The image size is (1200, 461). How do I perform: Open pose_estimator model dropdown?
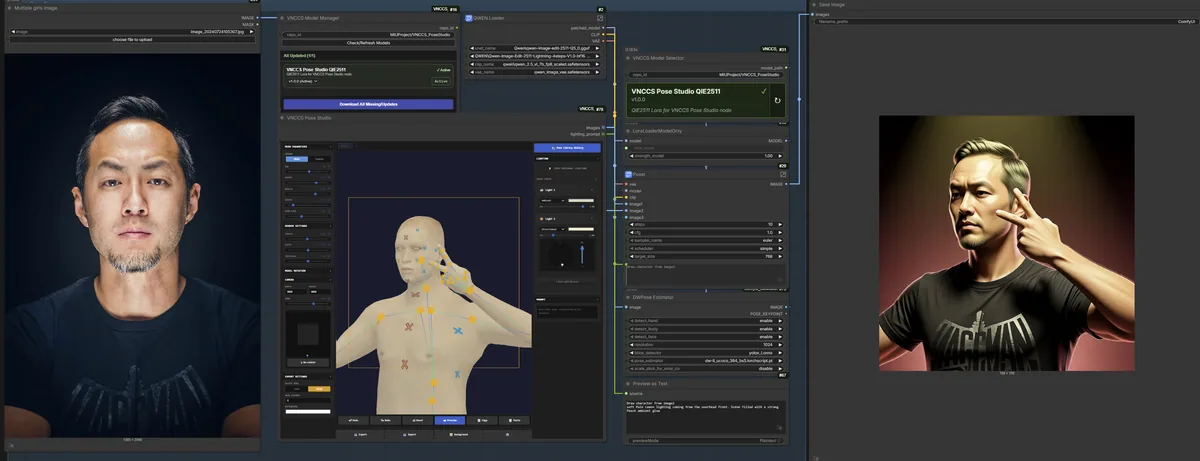pos(706,361)
